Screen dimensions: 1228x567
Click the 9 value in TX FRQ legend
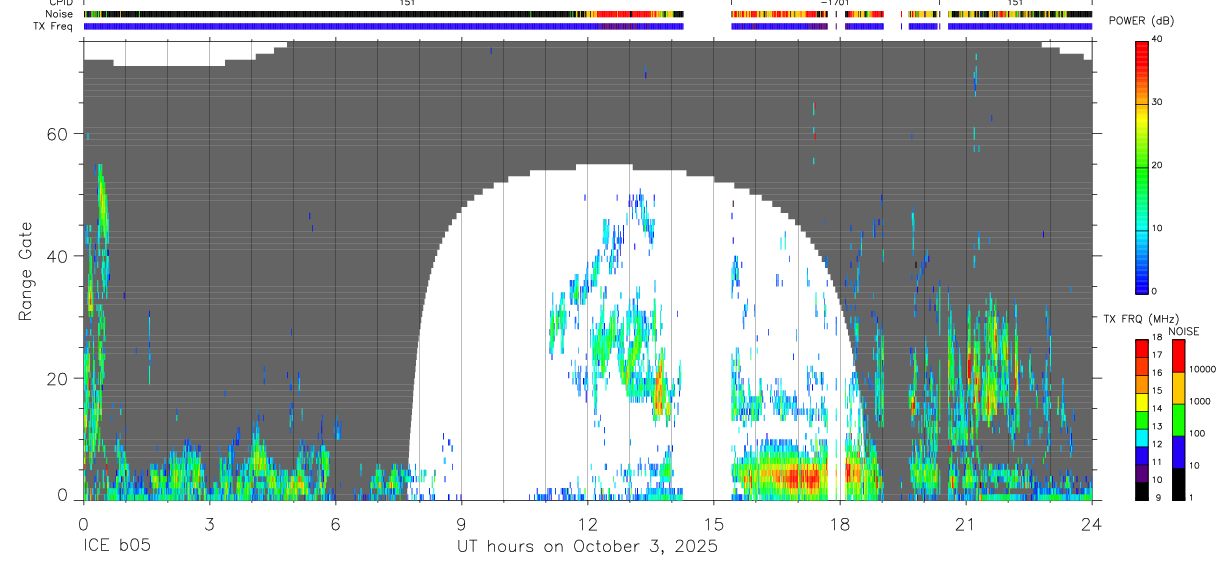coord(1156,498)
